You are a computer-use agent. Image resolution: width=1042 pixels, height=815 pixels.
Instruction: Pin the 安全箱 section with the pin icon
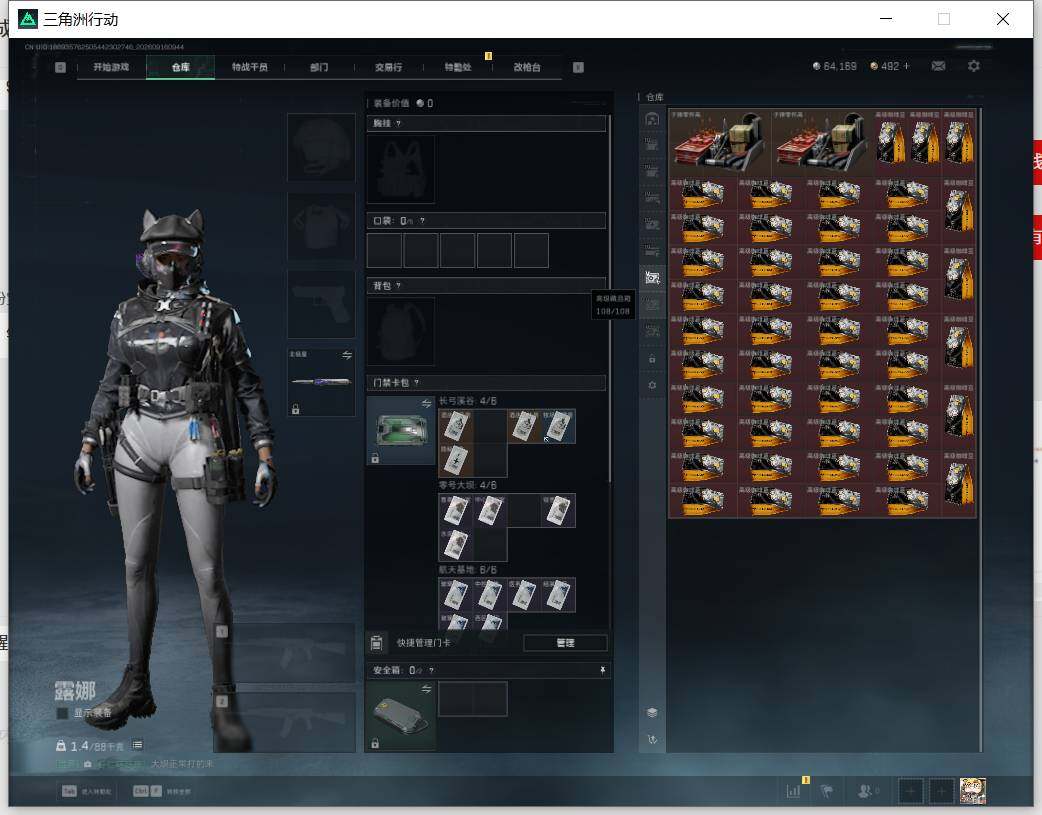[603, 670]
